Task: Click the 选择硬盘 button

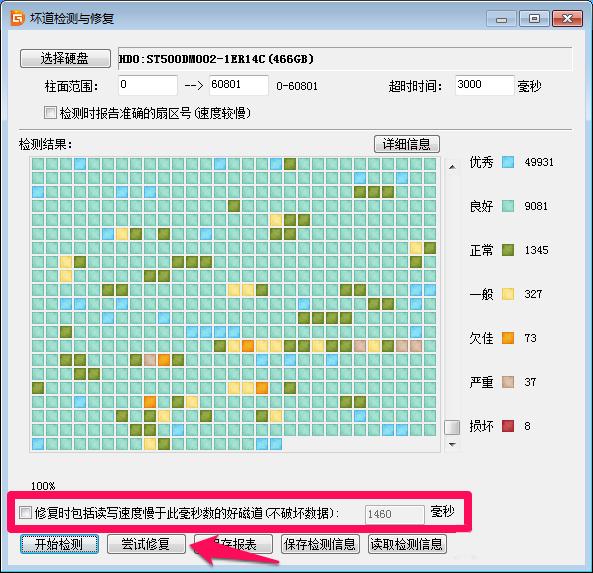Action: click(x=65, y=59)
